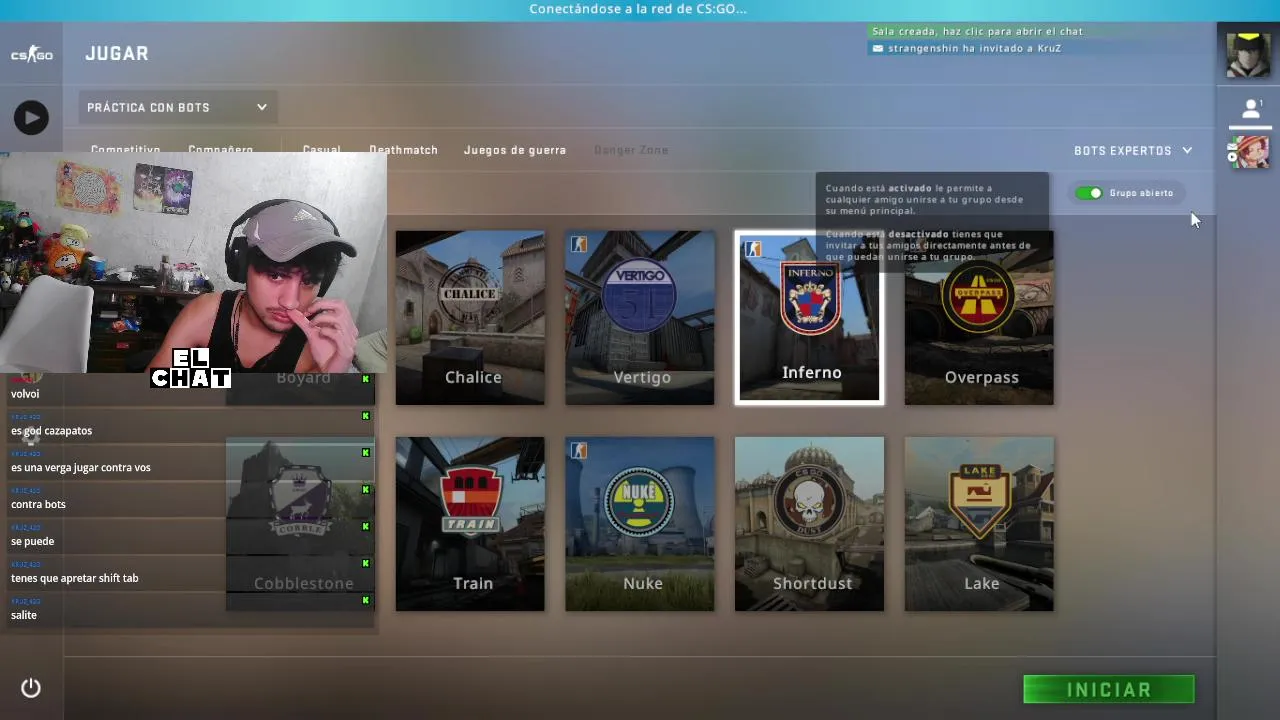Select the Vertigo map label
Screen dimensions: 1280x720
pos(642,377)
